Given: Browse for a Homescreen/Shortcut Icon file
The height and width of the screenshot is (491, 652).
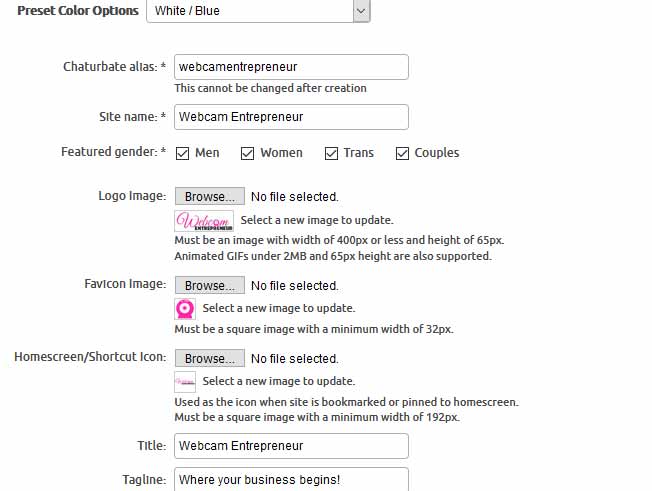Looking at the screenshot, I should pos(209,358).
